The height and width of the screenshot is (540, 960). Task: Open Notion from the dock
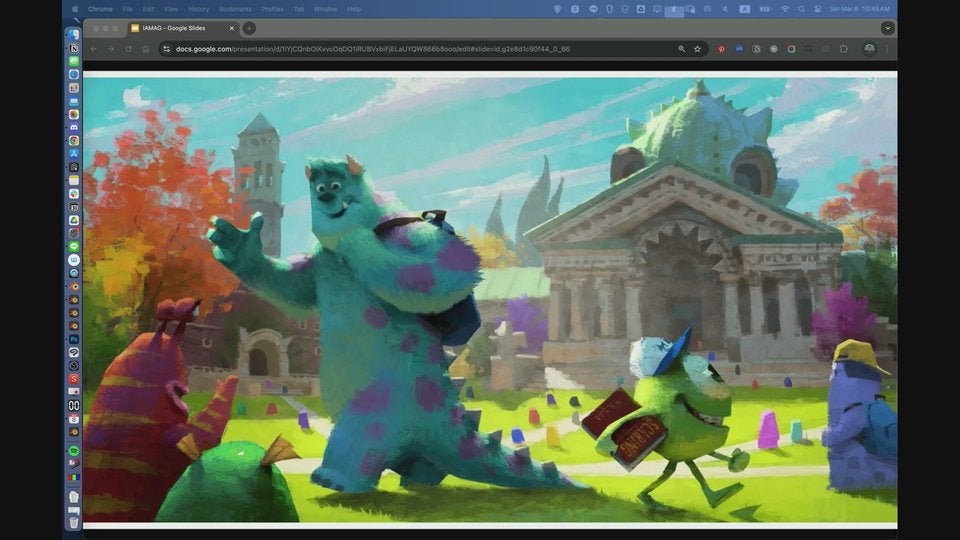tap(73, 48)
